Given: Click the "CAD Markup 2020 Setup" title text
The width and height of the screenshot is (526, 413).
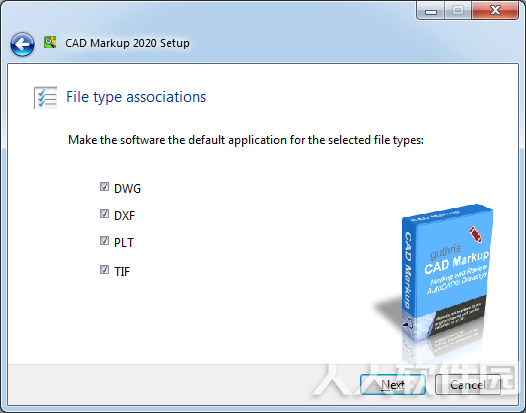Looking at the screenshot, I should tap(127, 43).
